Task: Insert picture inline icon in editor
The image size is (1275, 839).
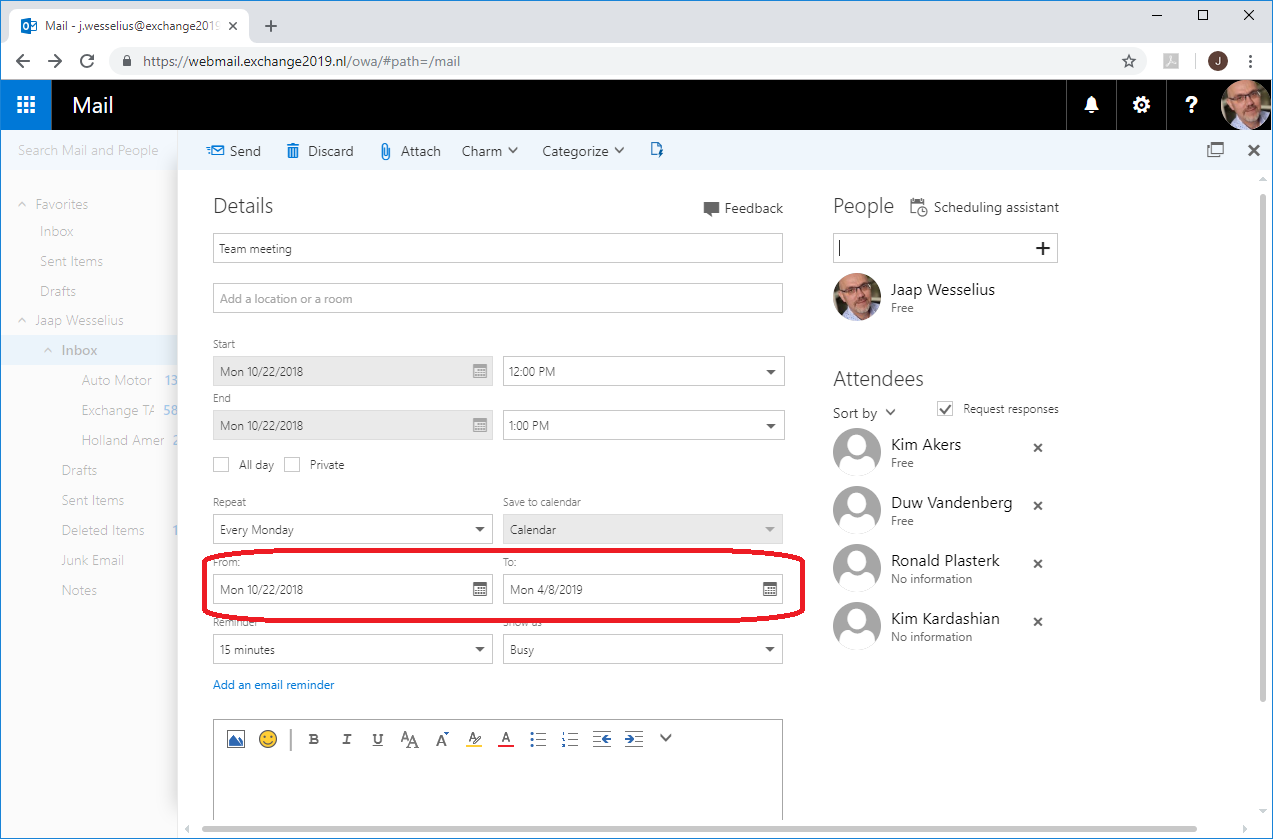Action: pos(236,739)
